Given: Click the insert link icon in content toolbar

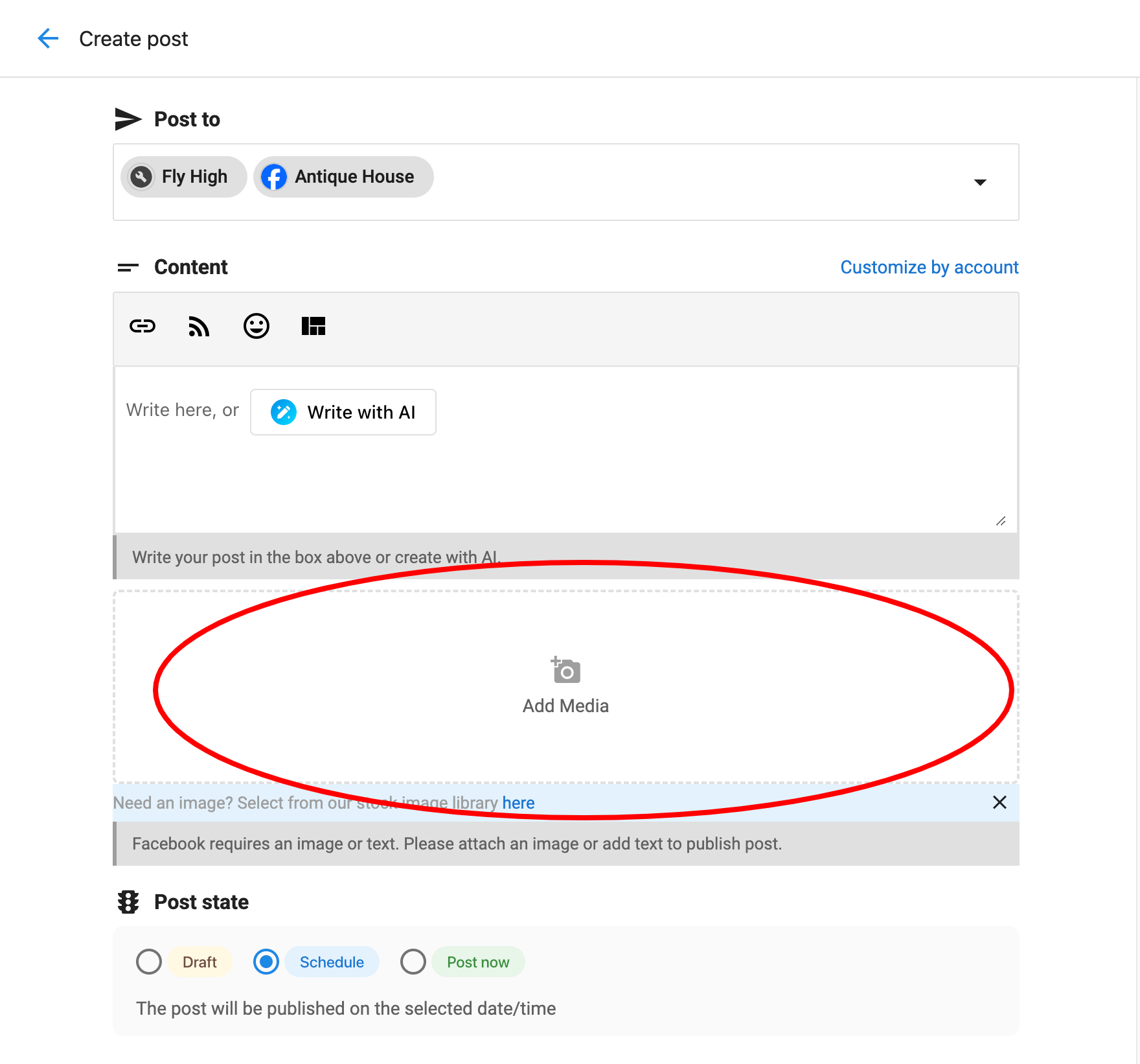Looking at the screenshot, I should coord(142,326).
